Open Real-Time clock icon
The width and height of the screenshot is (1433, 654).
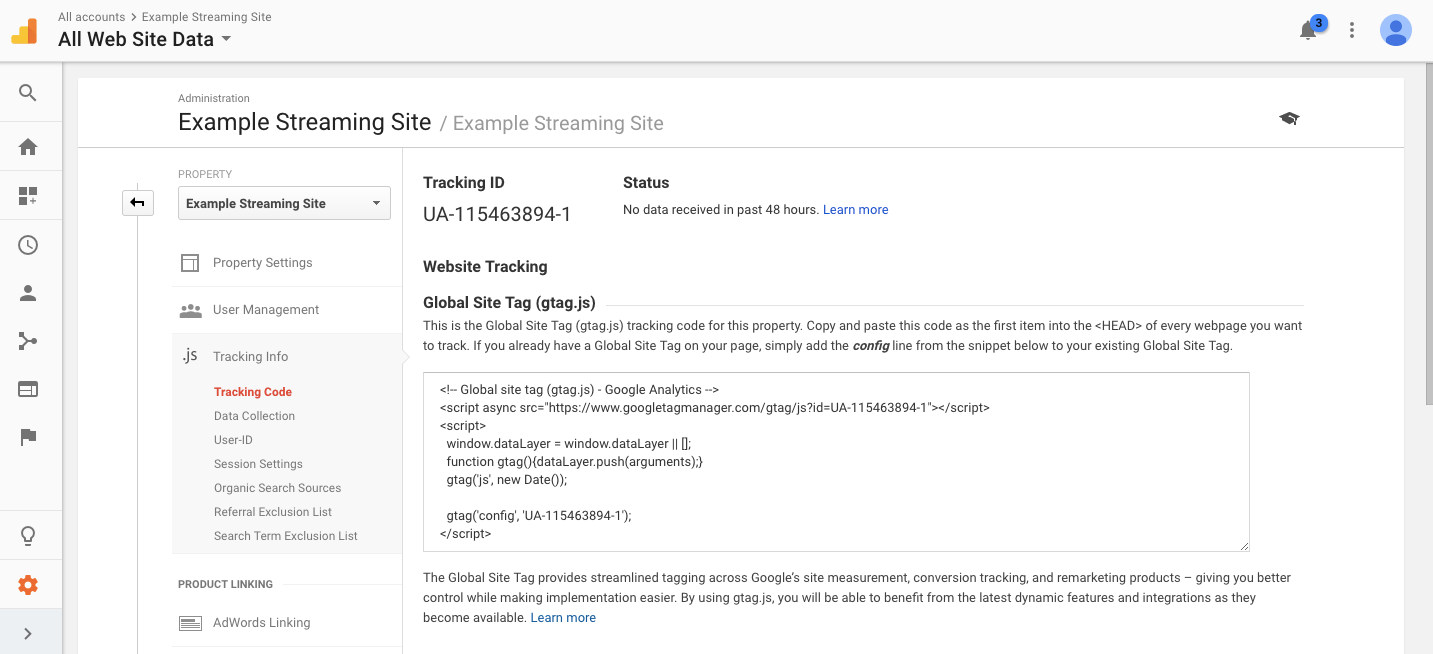point(28,245)
